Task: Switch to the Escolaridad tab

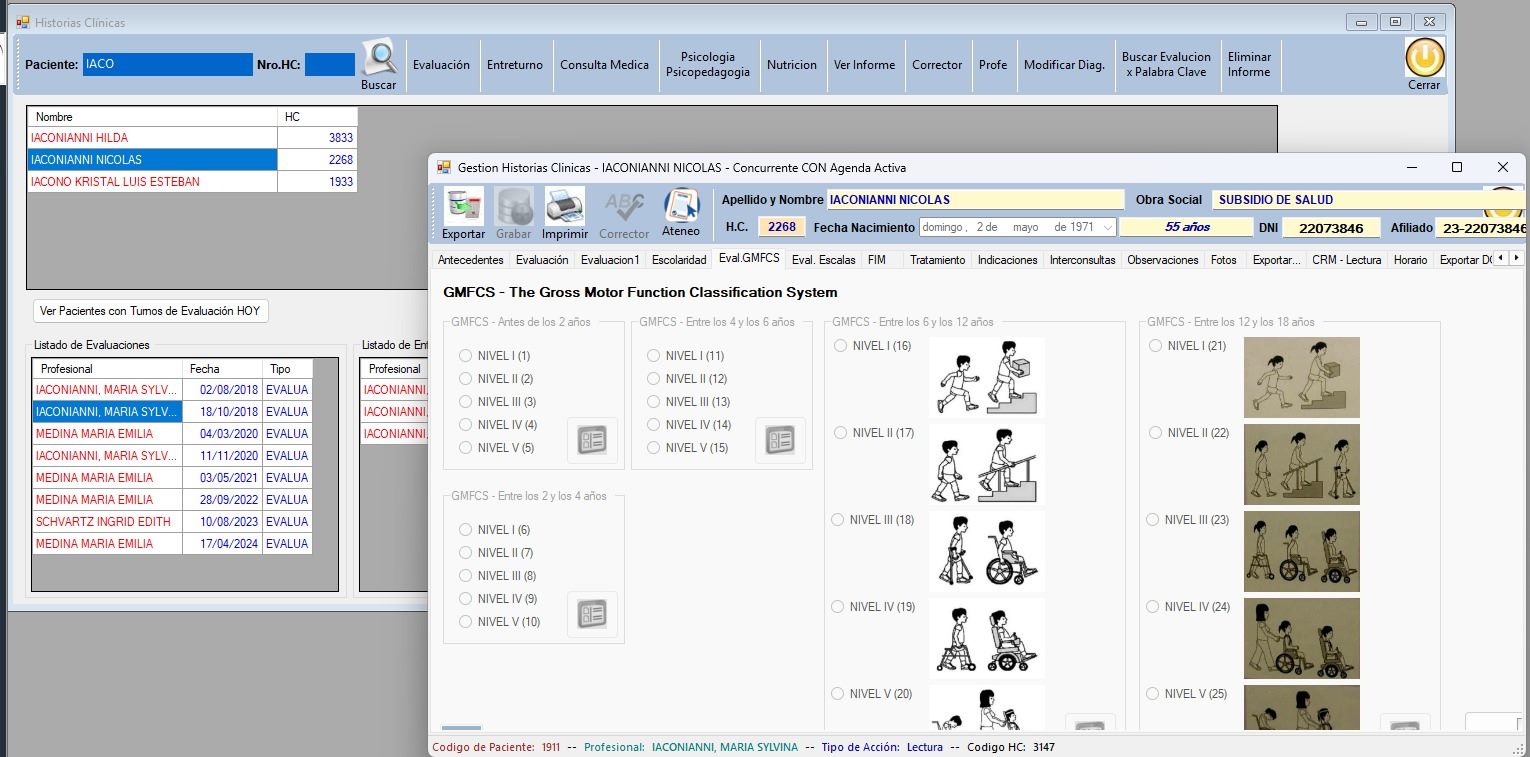Action: tap(679, 260)
